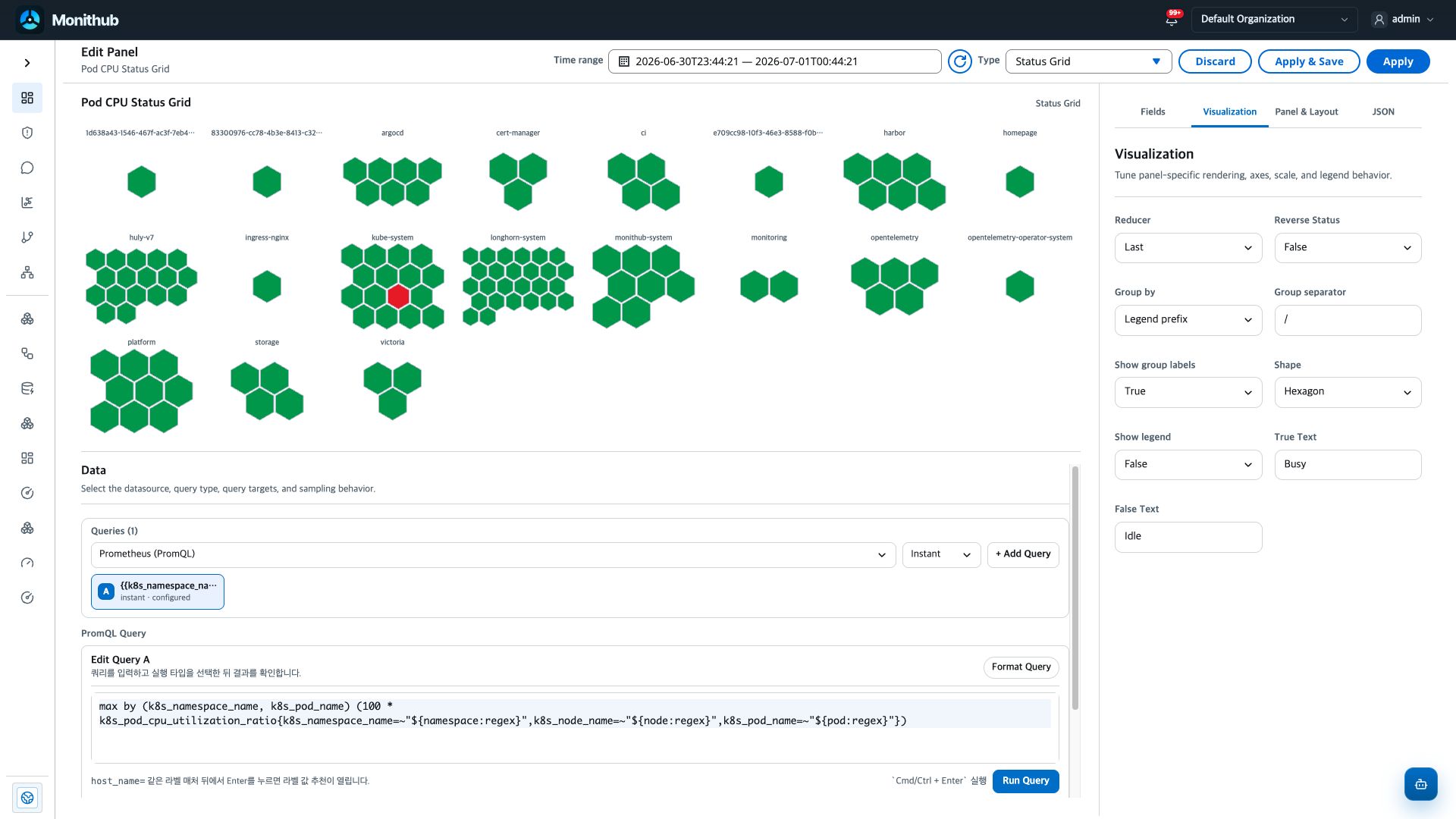
Task: Click the notifications bell icon
Action: coord(1172,20)
